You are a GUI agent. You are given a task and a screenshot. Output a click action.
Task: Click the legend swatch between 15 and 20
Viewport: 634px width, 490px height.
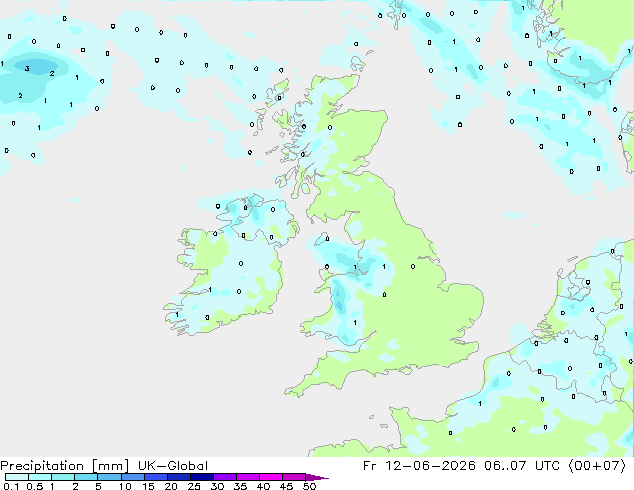[156, 477]
